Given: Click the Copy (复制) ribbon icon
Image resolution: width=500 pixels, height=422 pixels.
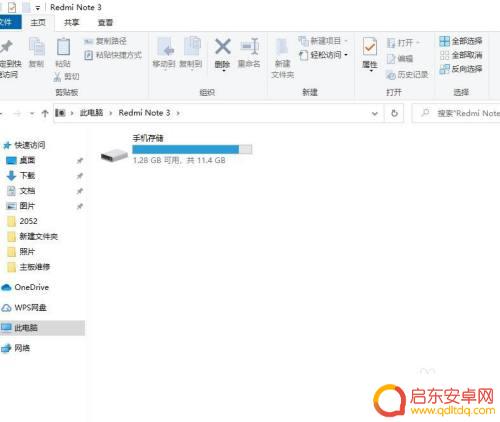Looking at the screenshot, I should click(x=37, y=47).
